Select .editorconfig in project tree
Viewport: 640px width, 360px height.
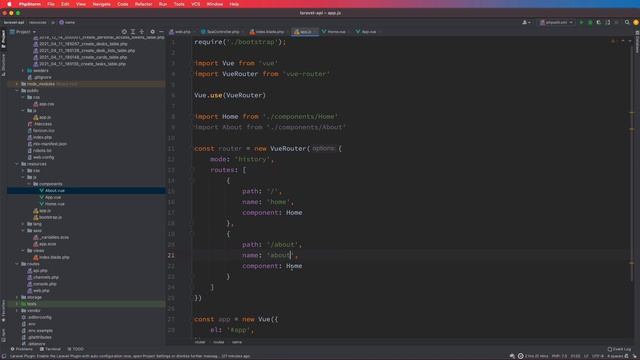(39, 318)
